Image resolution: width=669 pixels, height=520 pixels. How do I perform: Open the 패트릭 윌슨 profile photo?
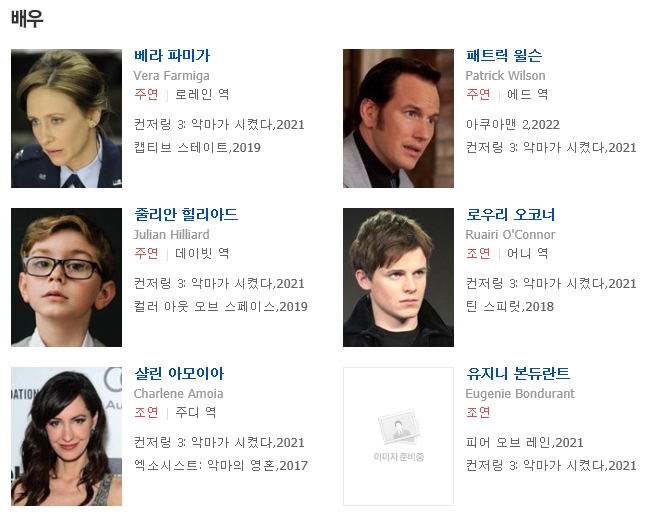398,118
